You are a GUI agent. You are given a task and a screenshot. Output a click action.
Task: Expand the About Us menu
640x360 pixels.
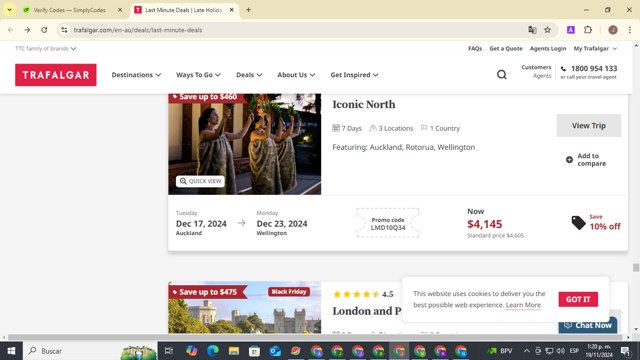[x=296, y=75]
